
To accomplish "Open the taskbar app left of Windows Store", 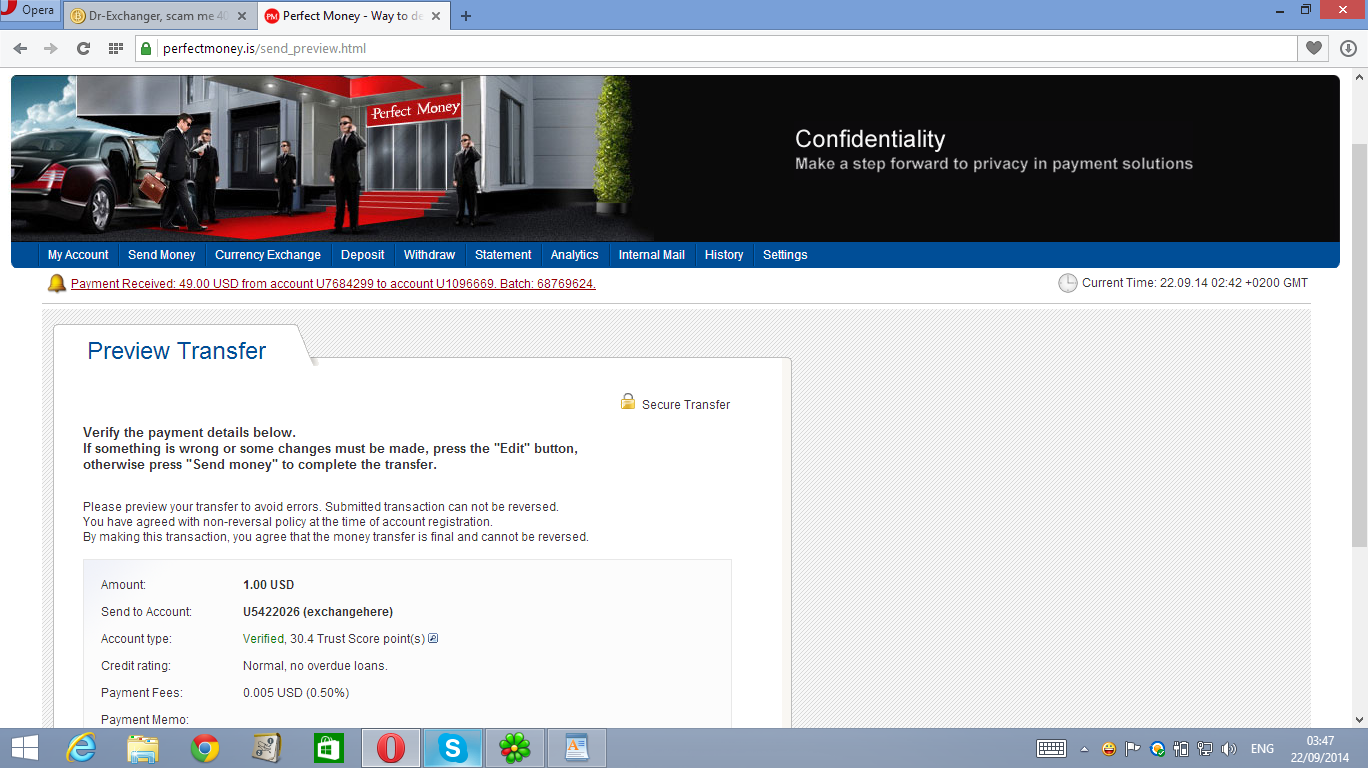I will [x=267, y=748].
